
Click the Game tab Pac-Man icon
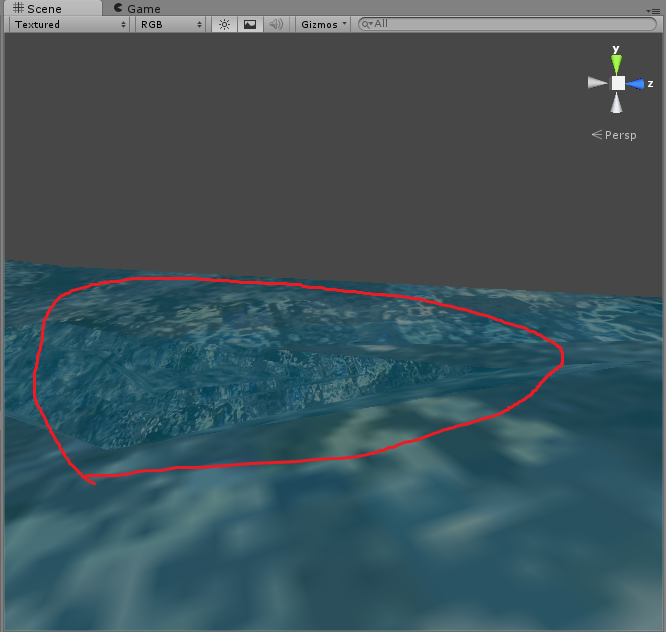point(119,8)
